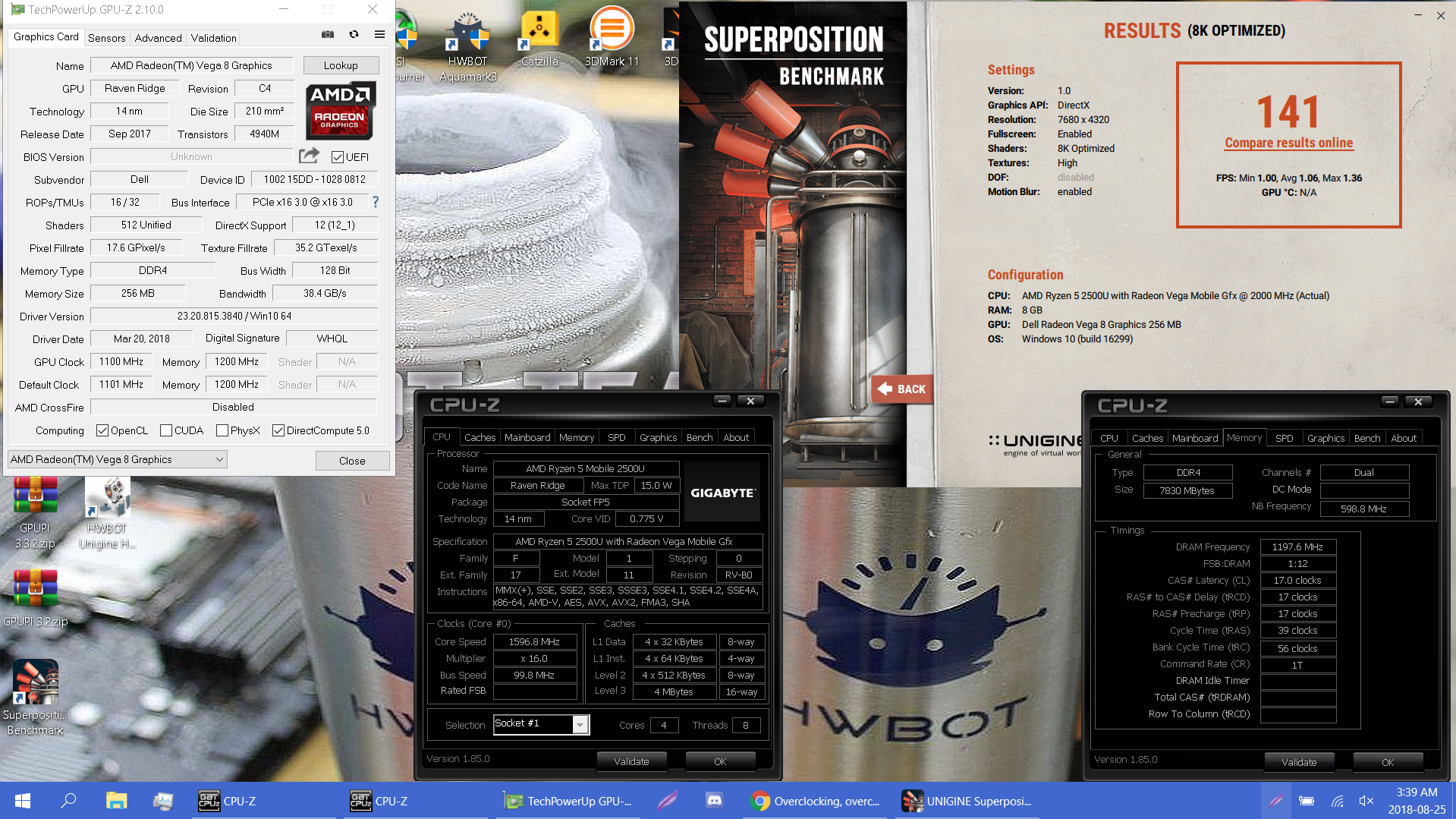The height and width of the screenshot is (819, 1456).
Task: Click the Driver Version field in GPU-Z
Action: click(234, 316)
